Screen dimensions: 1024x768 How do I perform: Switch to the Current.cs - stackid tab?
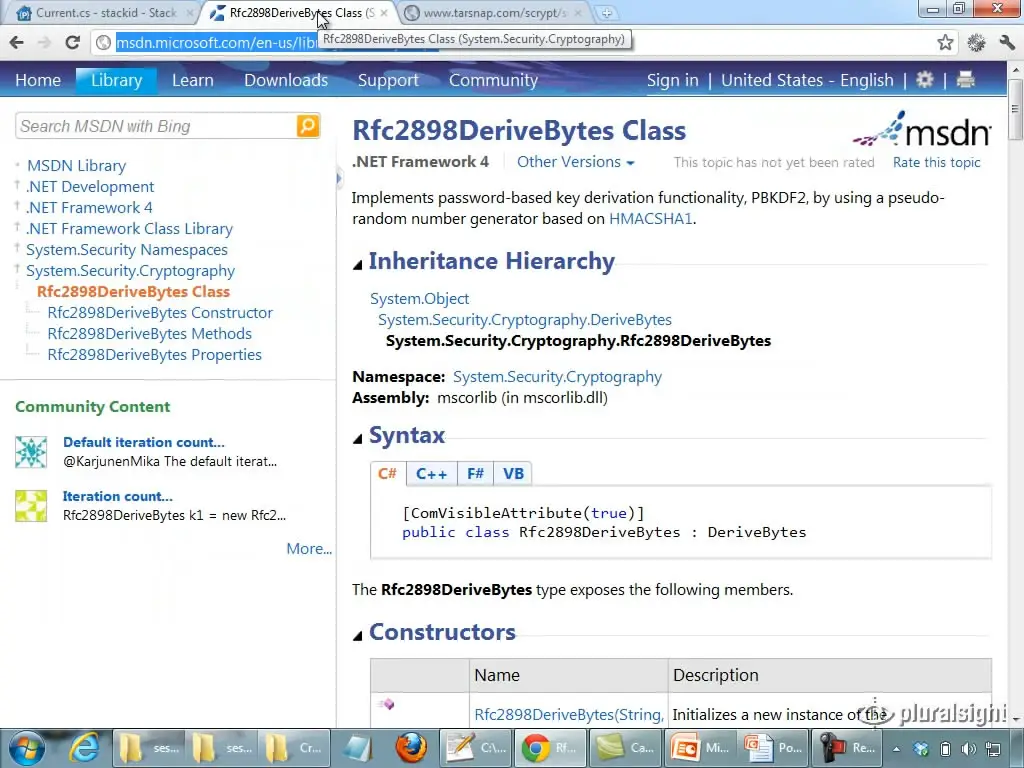[x=104, y=12]
